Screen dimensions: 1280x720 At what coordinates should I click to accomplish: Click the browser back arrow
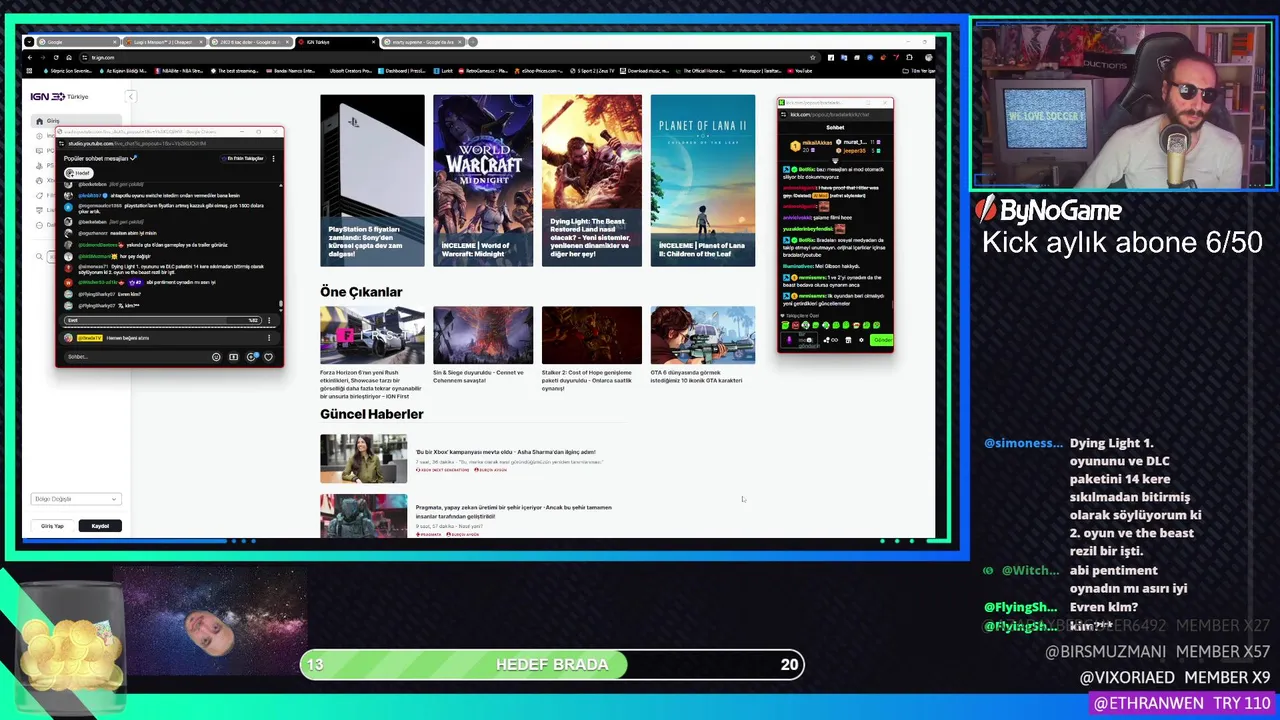pyautogui.click(x=30, y=57)
